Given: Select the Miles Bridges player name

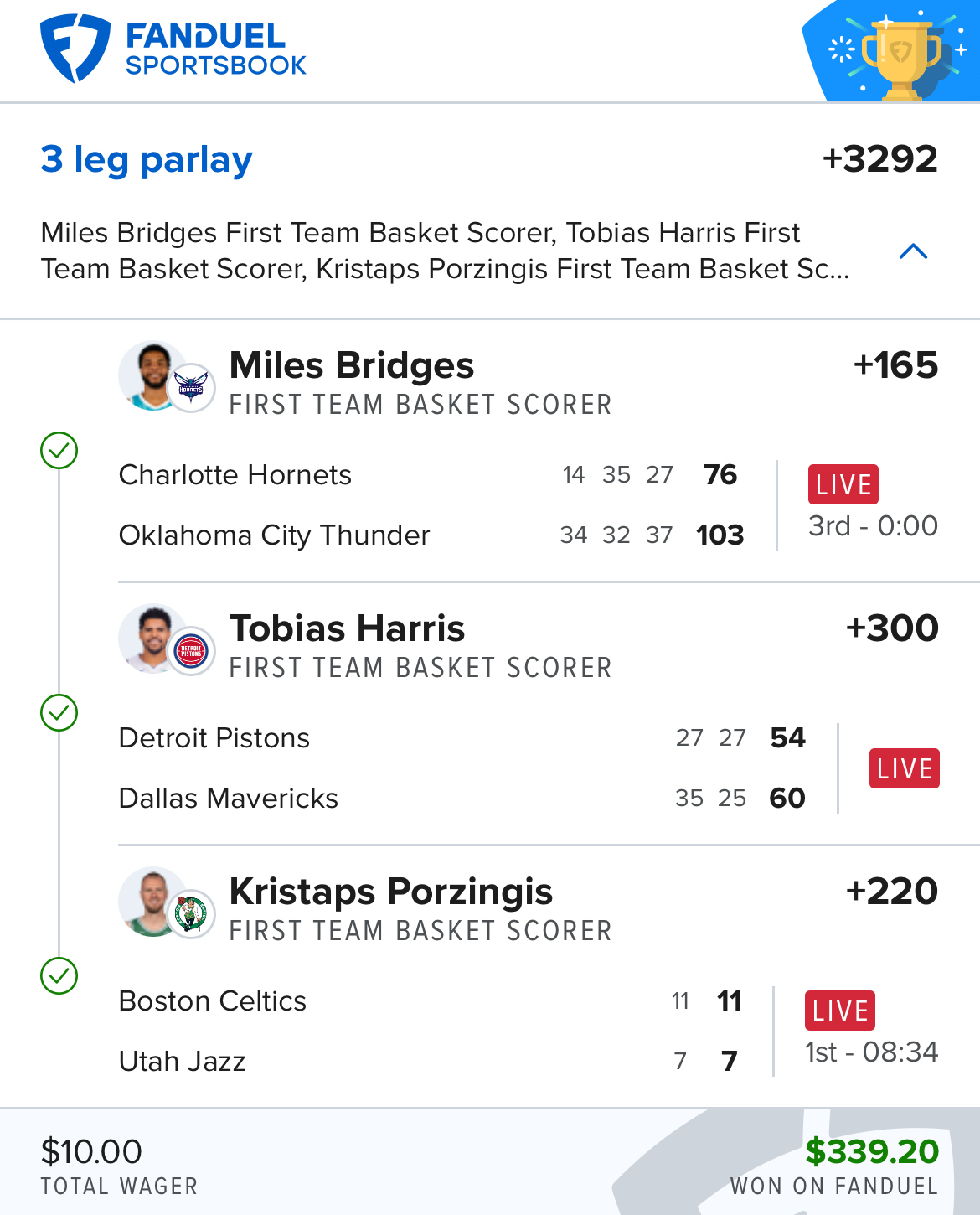Looking at the screenshot, I should pos(352,365).
